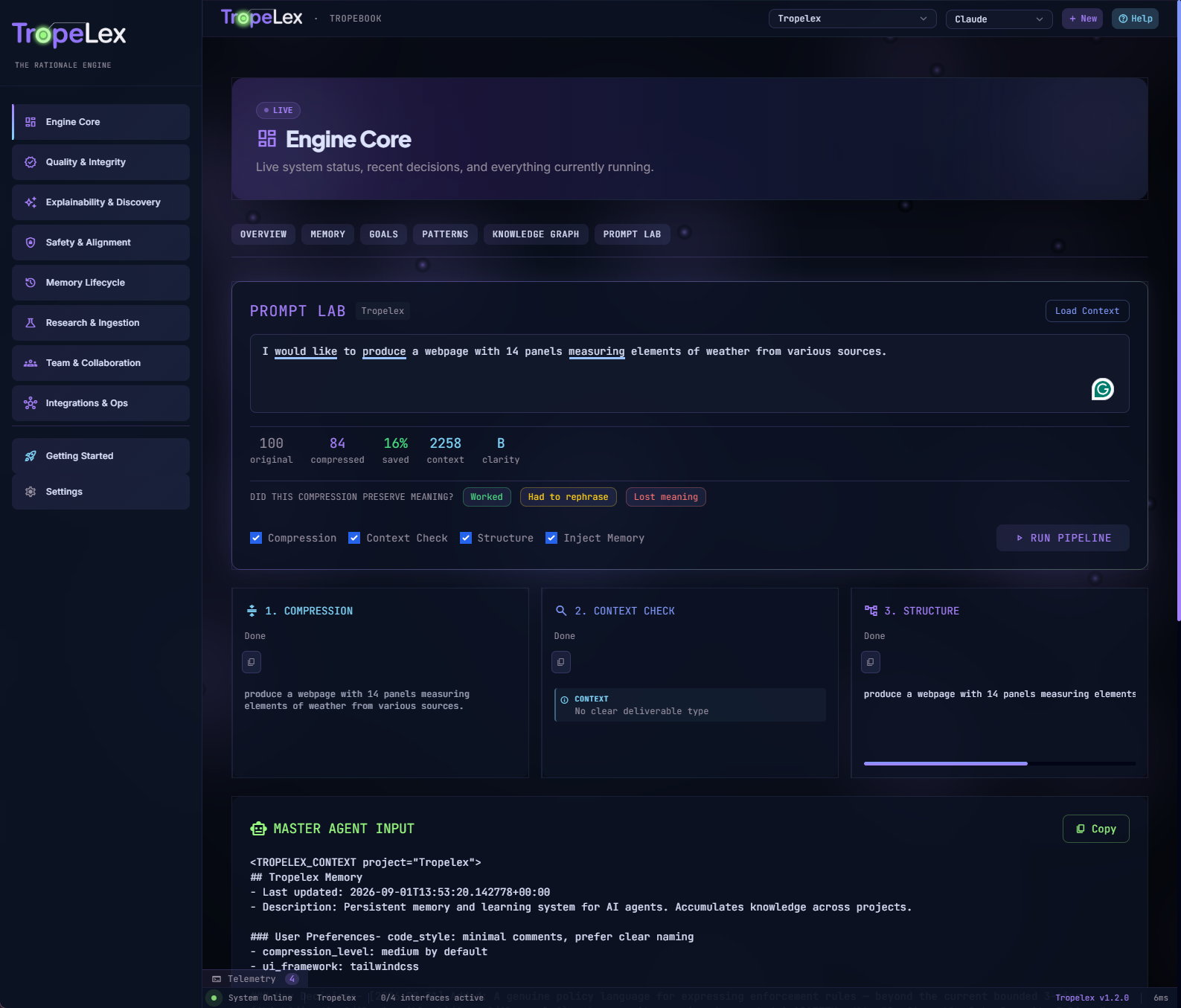
Task: Uncheck the Context Check checkbox
Action: point(354,538)
